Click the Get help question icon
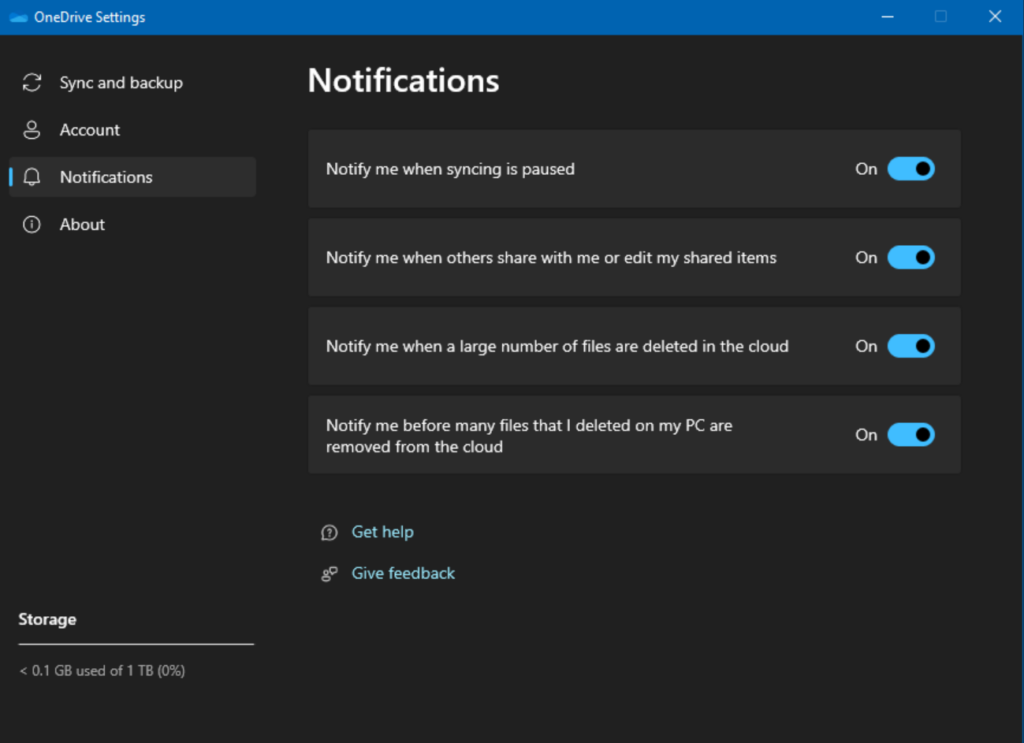Viewport: 1024px width, 743px height. point(329,533)
